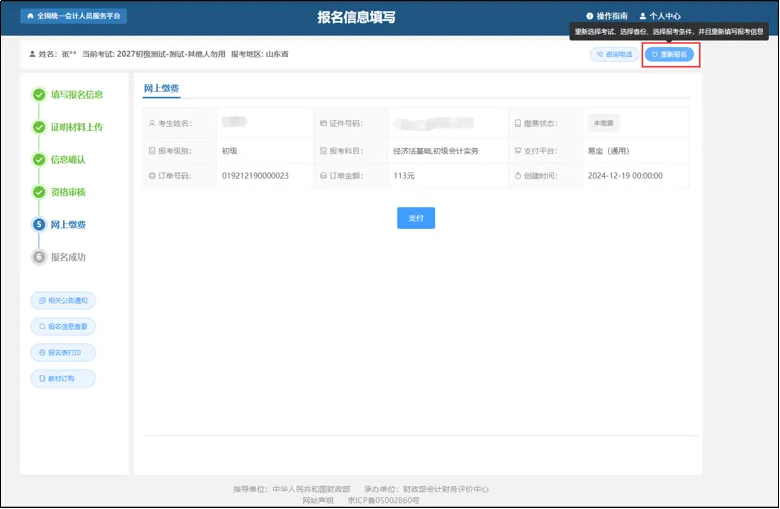Select order amount 113元

(x=404, y=176)
